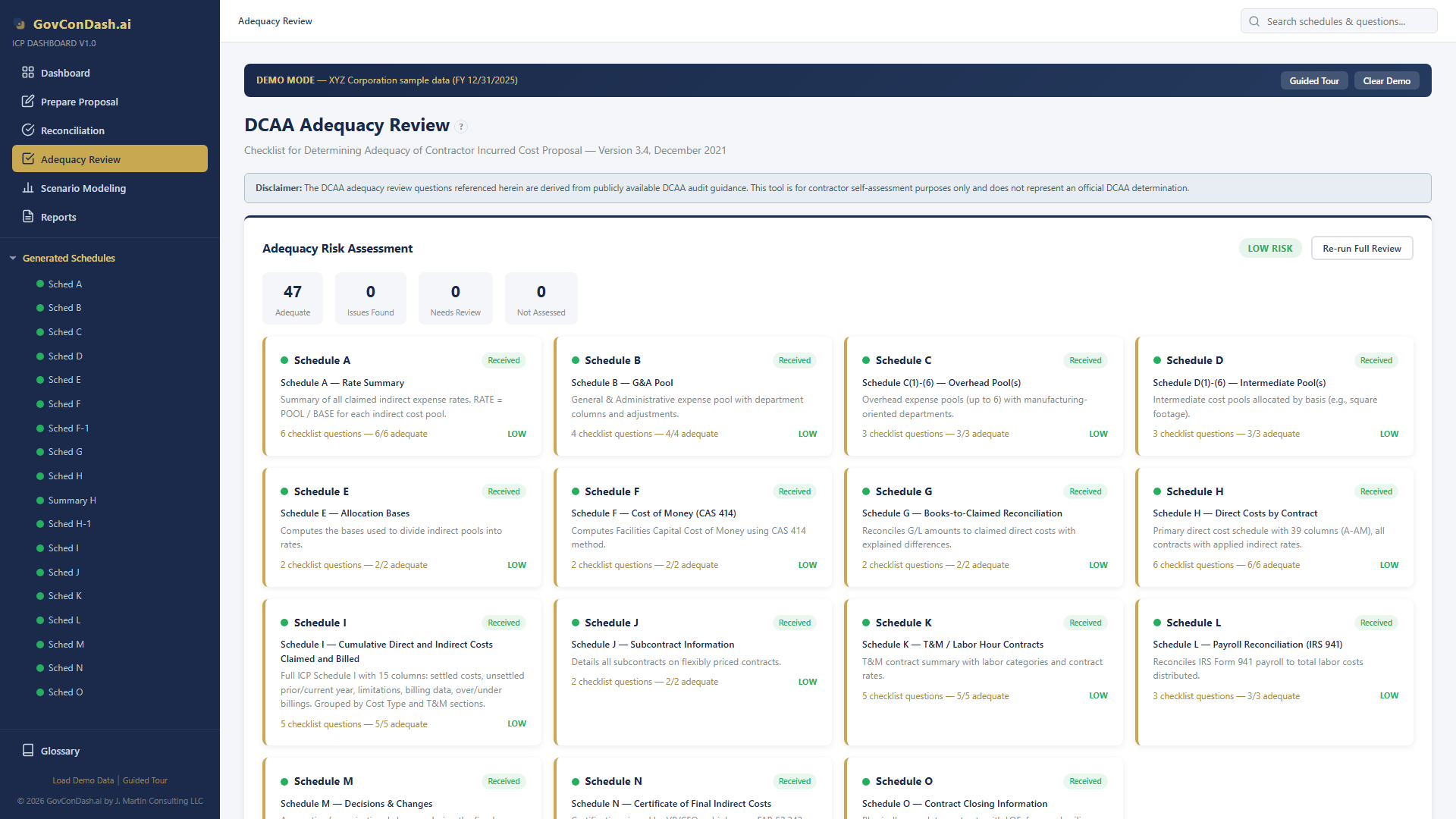
Task: Open the Dashboard panel icon
Action: click(x=28, y=73)
